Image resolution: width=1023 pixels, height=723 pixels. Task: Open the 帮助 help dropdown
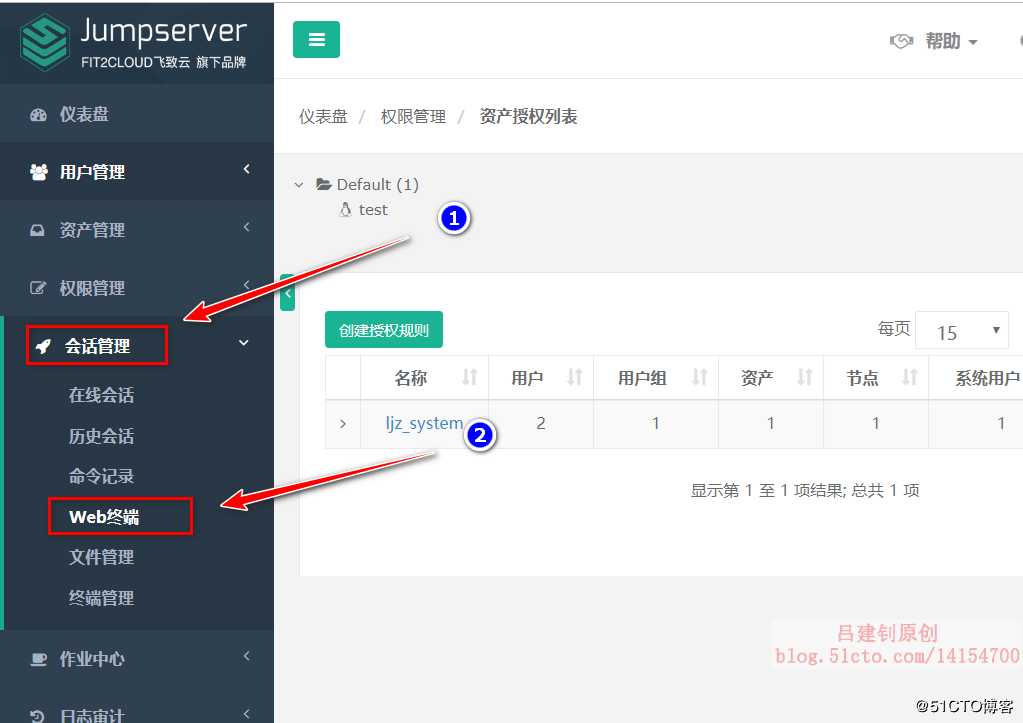click(951, 41)
